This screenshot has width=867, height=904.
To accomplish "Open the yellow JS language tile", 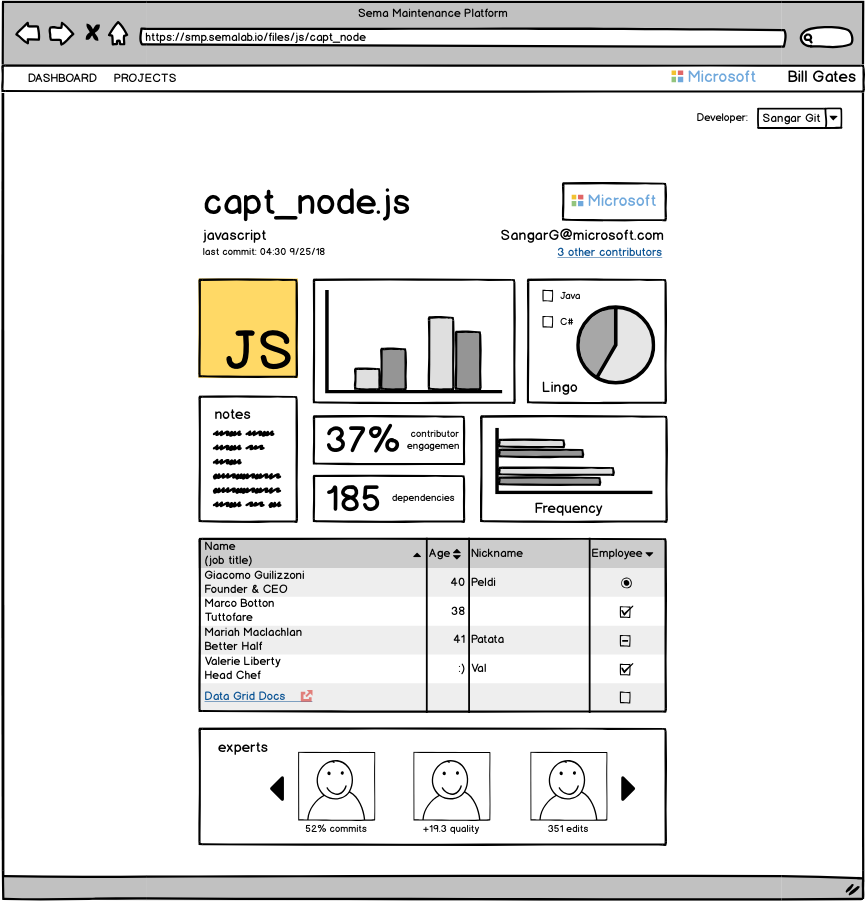I will tap(248, 329).
